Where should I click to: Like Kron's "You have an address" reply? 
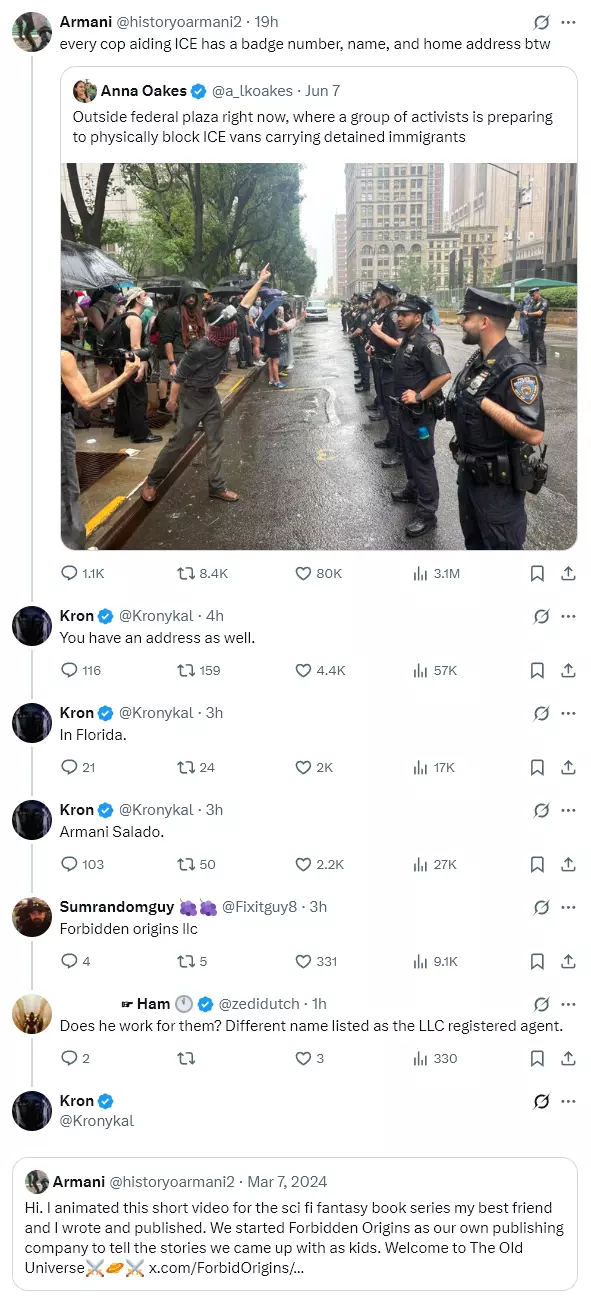click(303, 670)
